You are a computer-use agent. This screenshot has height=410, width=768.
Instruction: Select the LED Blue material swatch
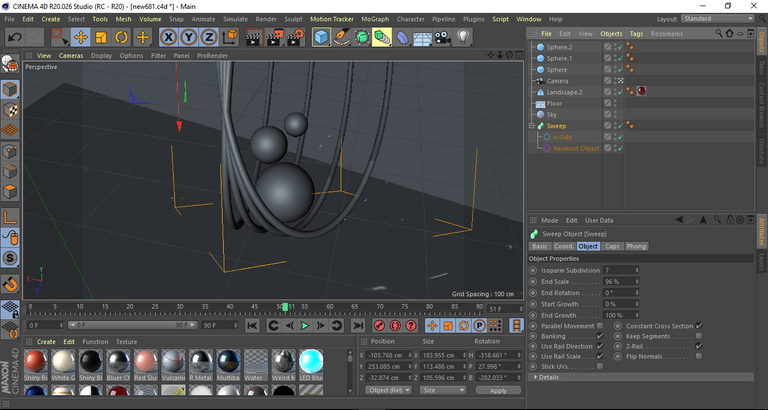tap(311, 362)
